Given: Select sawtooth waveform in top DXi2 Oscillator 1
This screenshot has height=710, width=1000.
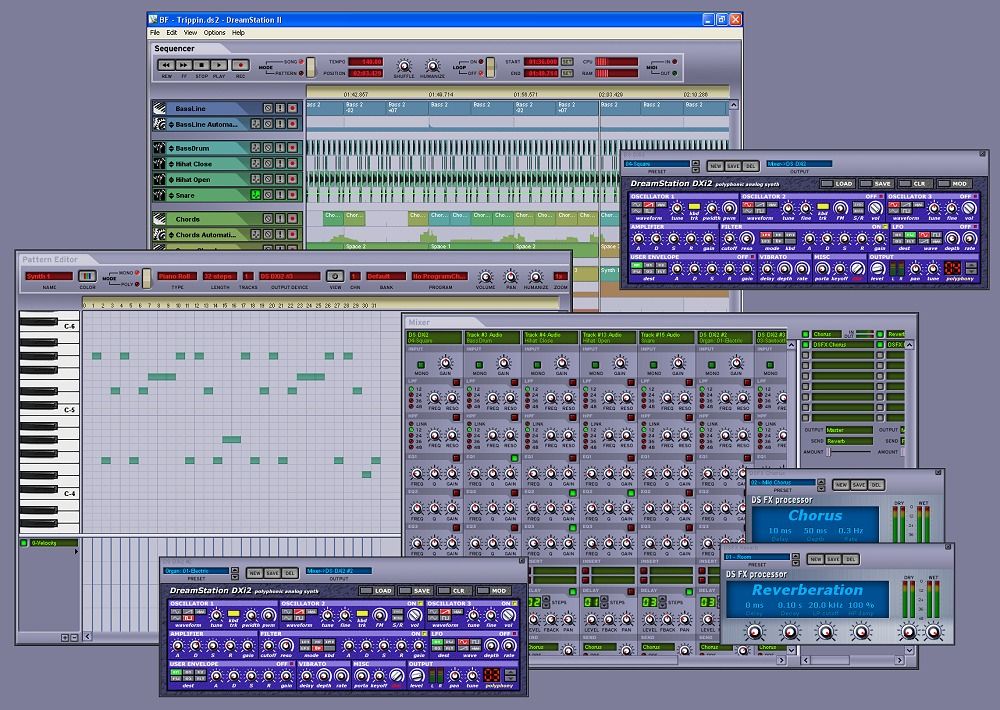Looking at the screenshot, I should pos(649,205).
